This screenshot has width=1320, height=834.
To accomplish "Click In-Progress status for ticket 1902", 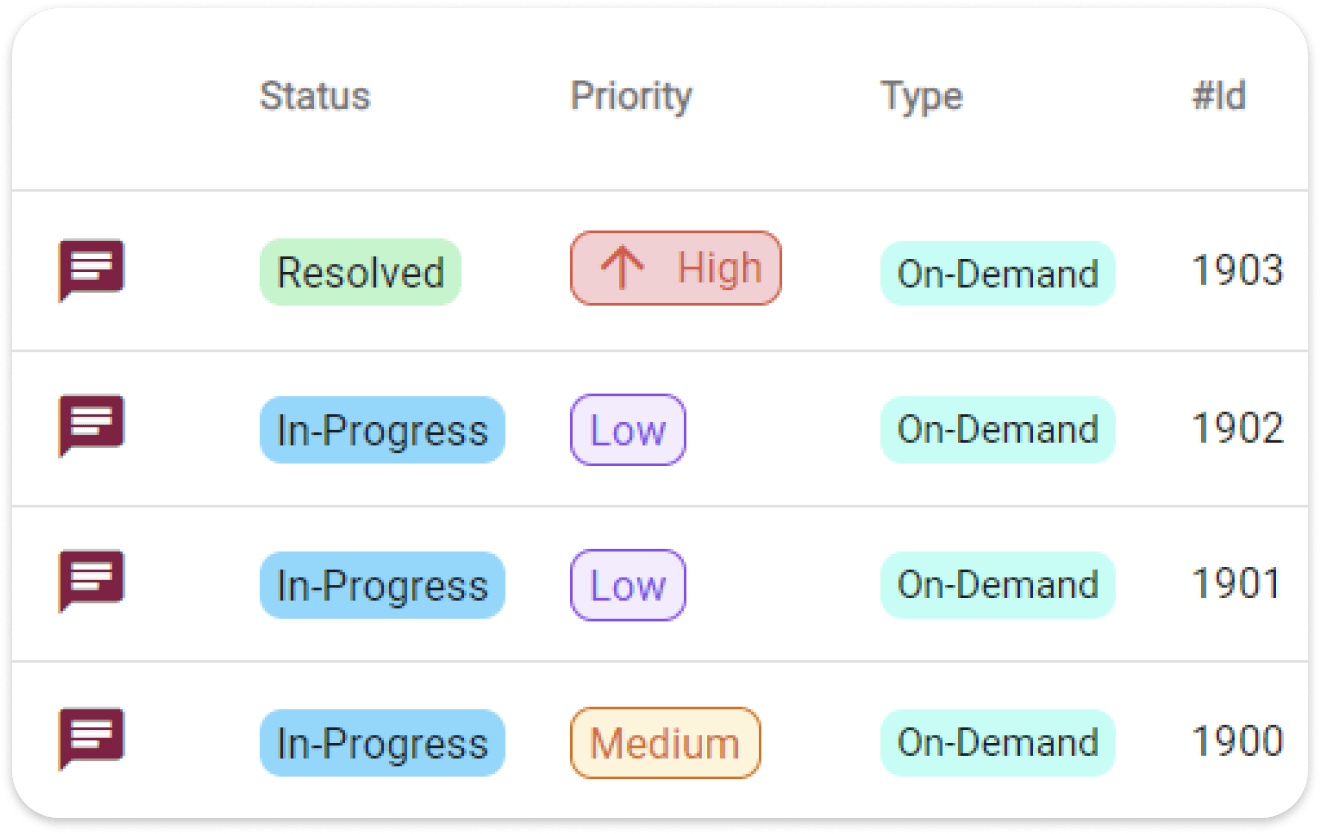I will click(382, 430).
